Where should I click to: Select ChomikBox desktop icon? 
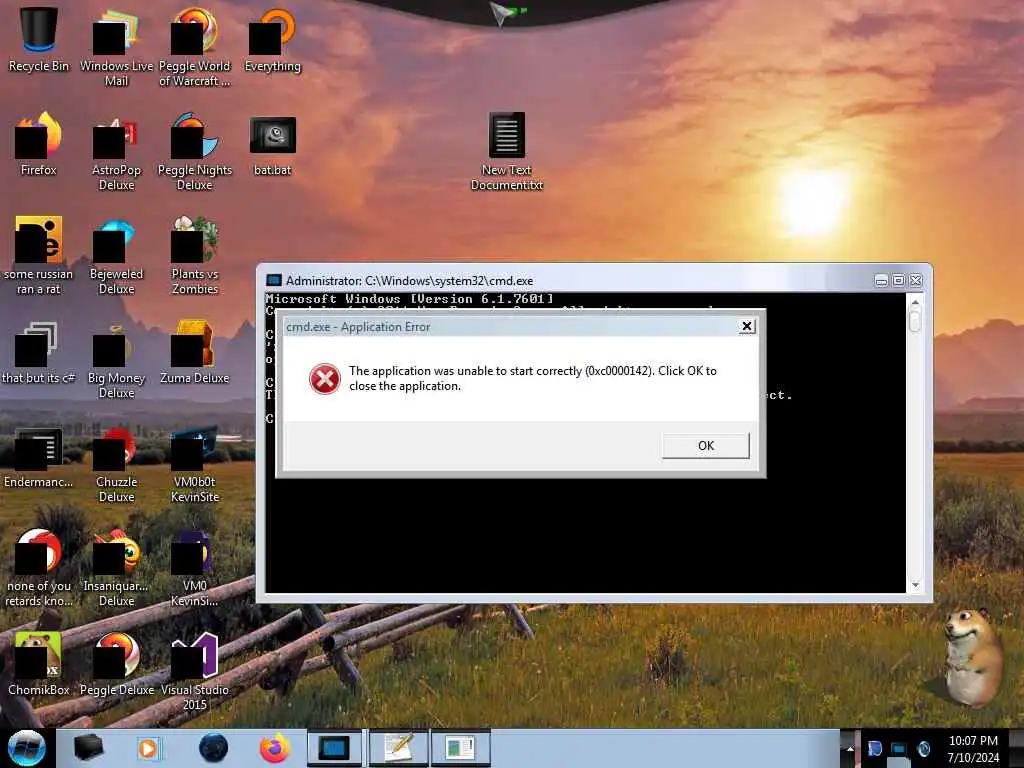click(39, 664)
